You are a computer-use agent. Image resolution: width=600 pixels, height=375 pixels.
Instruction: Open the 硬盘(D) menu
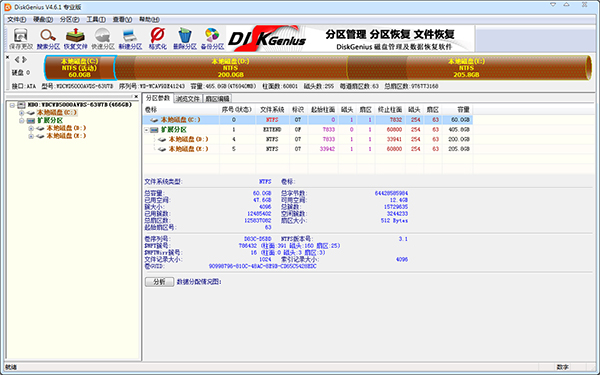coord(43,20)
